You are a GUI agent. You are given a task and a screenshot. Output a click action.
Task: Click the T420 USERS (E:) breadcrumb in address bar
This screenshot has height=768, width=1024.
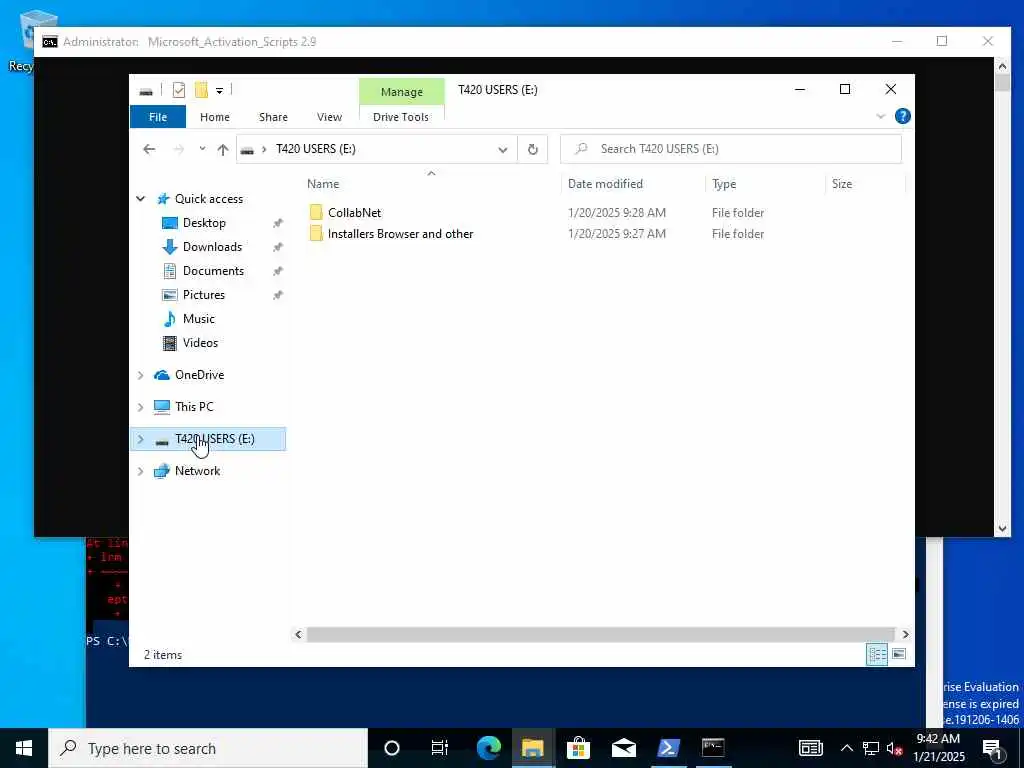coord(315,149)
